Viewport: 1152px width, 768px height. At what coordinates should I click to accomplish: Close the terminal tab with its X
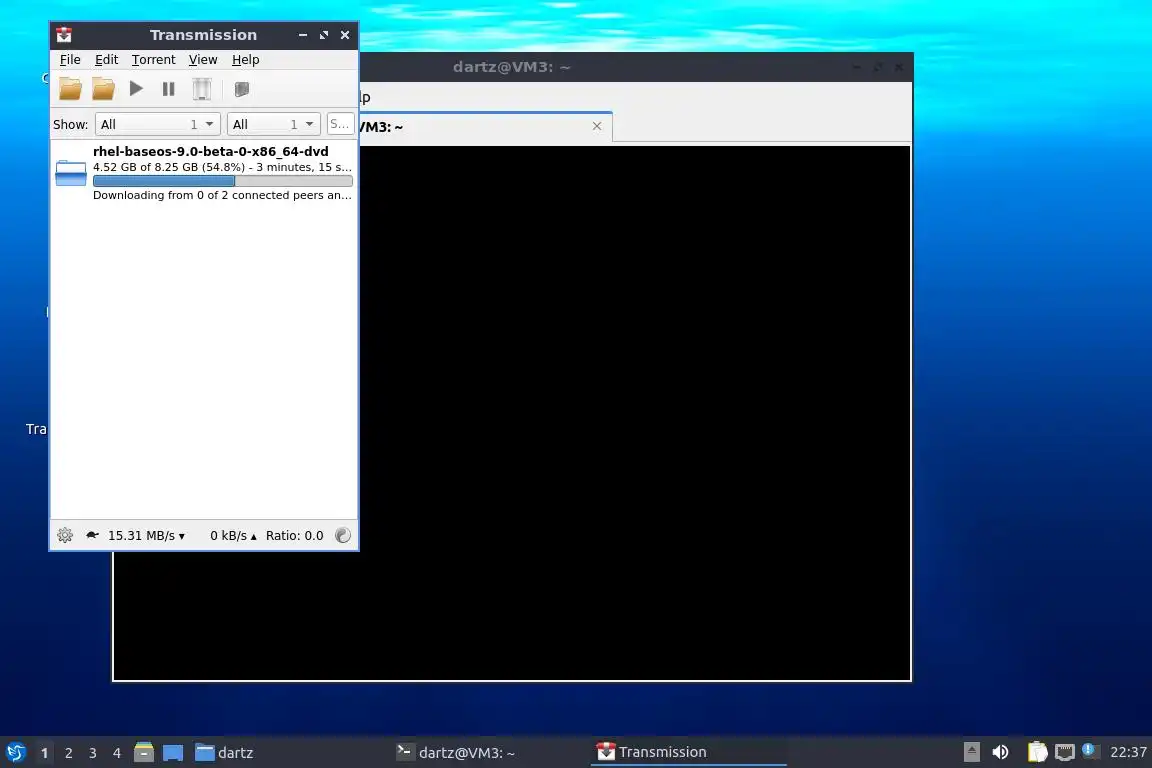point(597,126)
